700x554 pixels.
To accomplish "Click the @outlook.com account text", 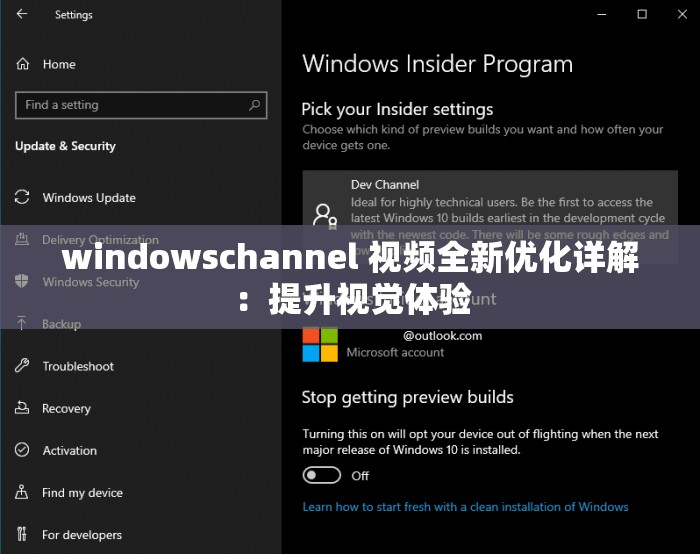I will point(442,336).
